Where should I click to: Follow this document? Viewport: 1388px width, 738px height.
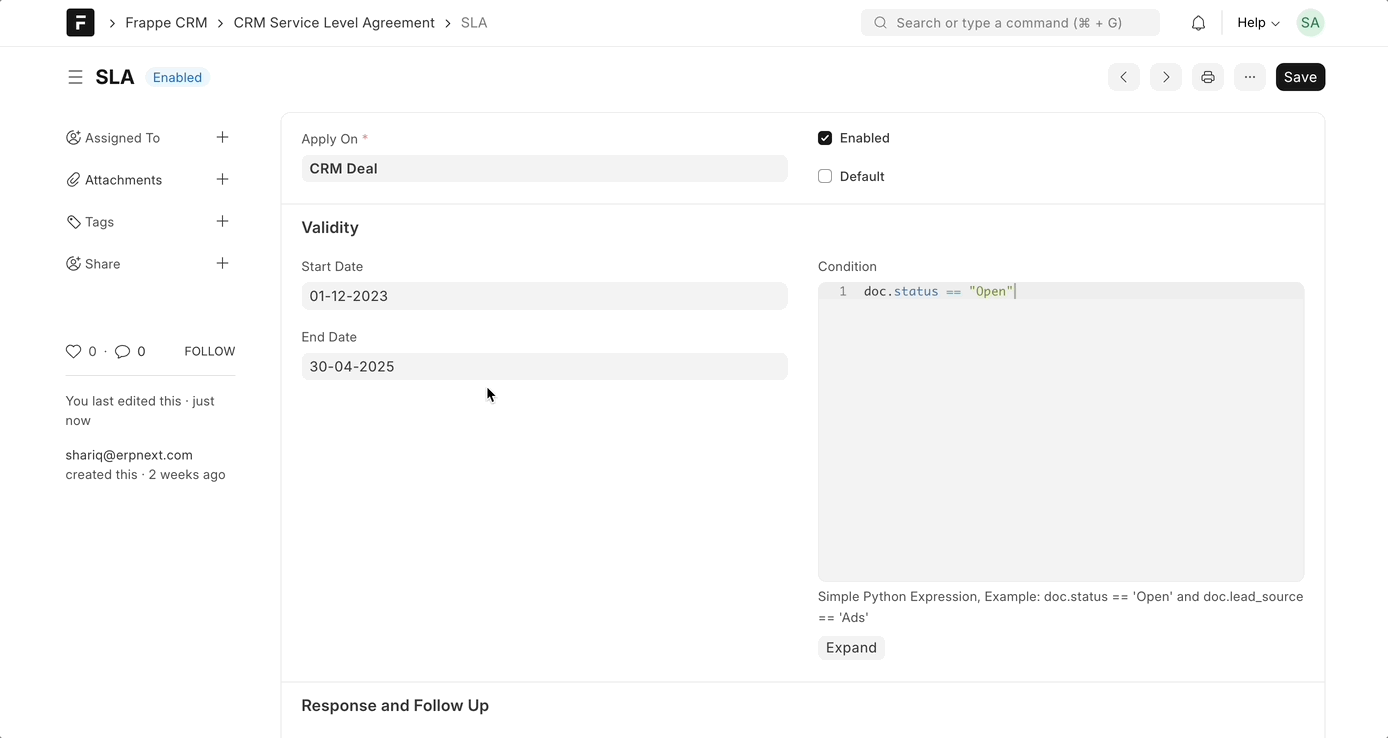(210, 351)
